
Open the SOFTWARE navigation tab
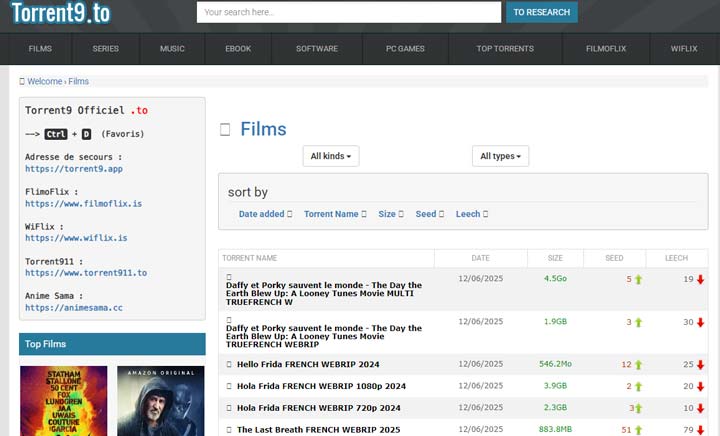[317, 49]
